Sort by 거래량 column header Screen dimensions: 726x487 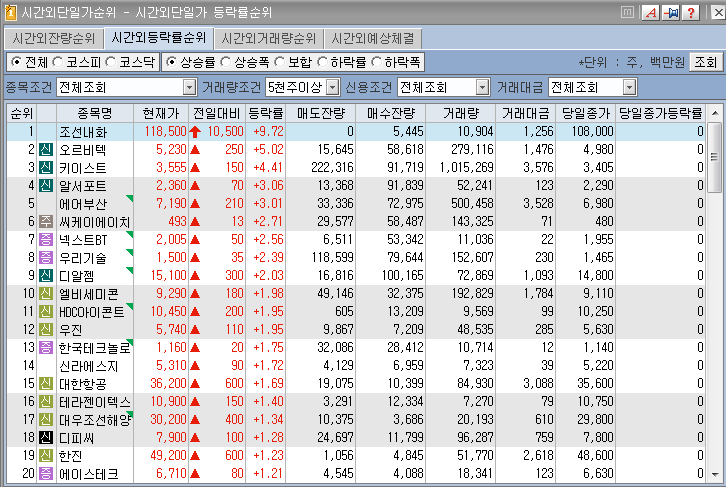461,113
